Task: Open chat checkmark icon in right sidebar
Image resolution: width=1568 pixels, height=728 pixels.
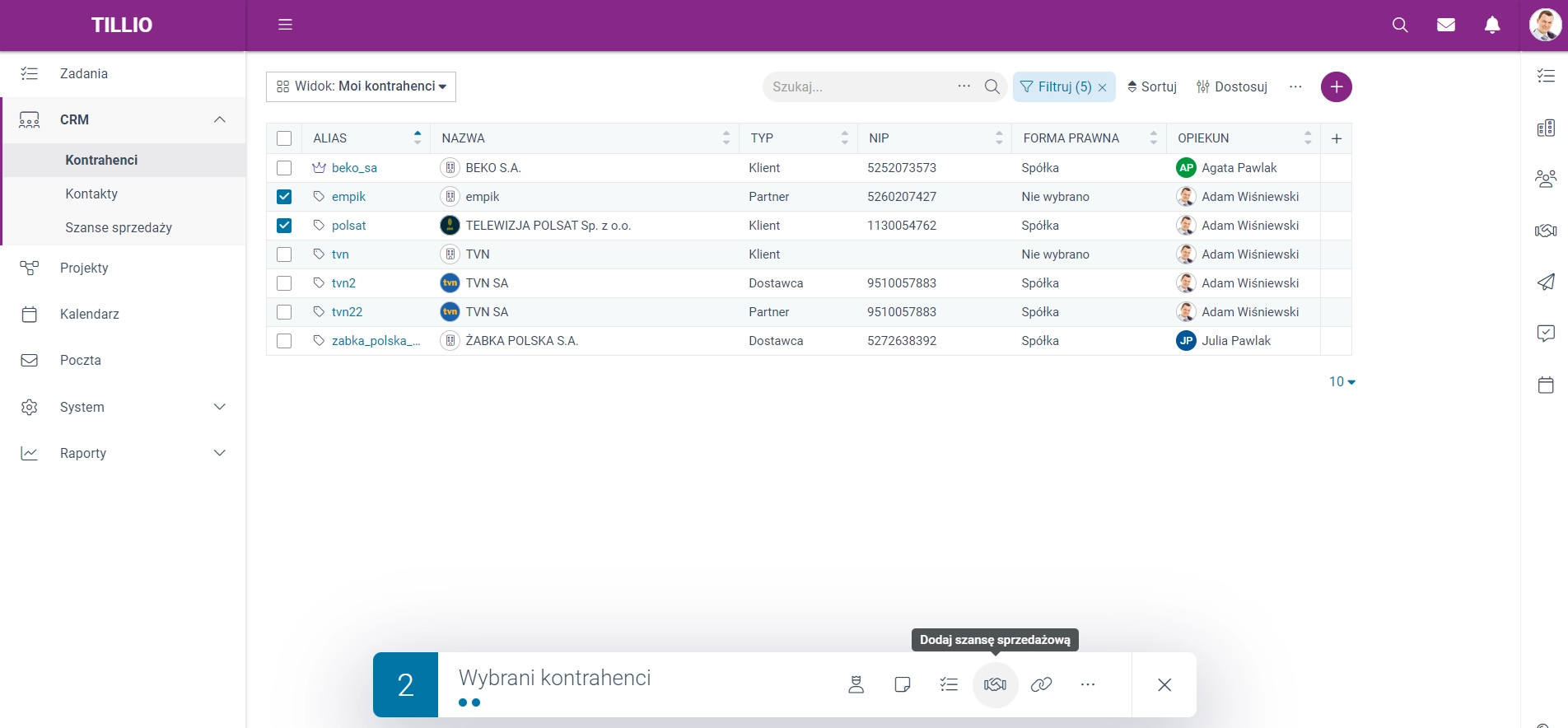Action: pyautogui.click(x=1546, y=333)
